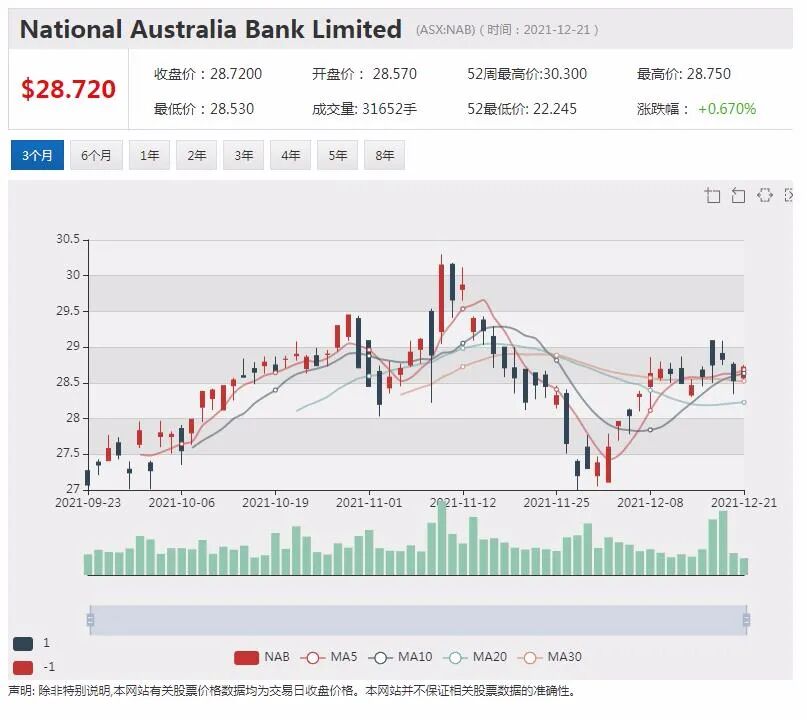Click the left handle of the range slider
This screenshot has height=720, width=807.
pyautogui.click(x=91, y=620)
